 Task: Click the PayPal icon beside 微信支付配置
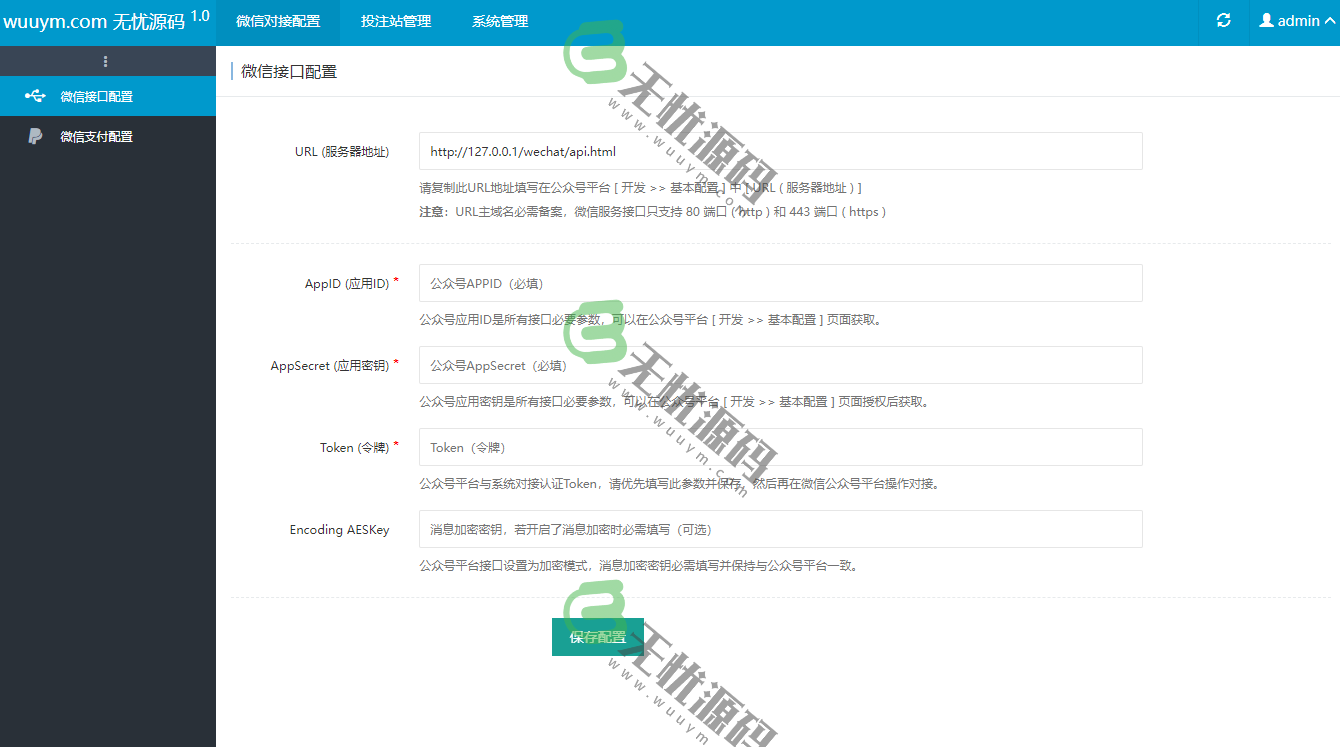35,136
